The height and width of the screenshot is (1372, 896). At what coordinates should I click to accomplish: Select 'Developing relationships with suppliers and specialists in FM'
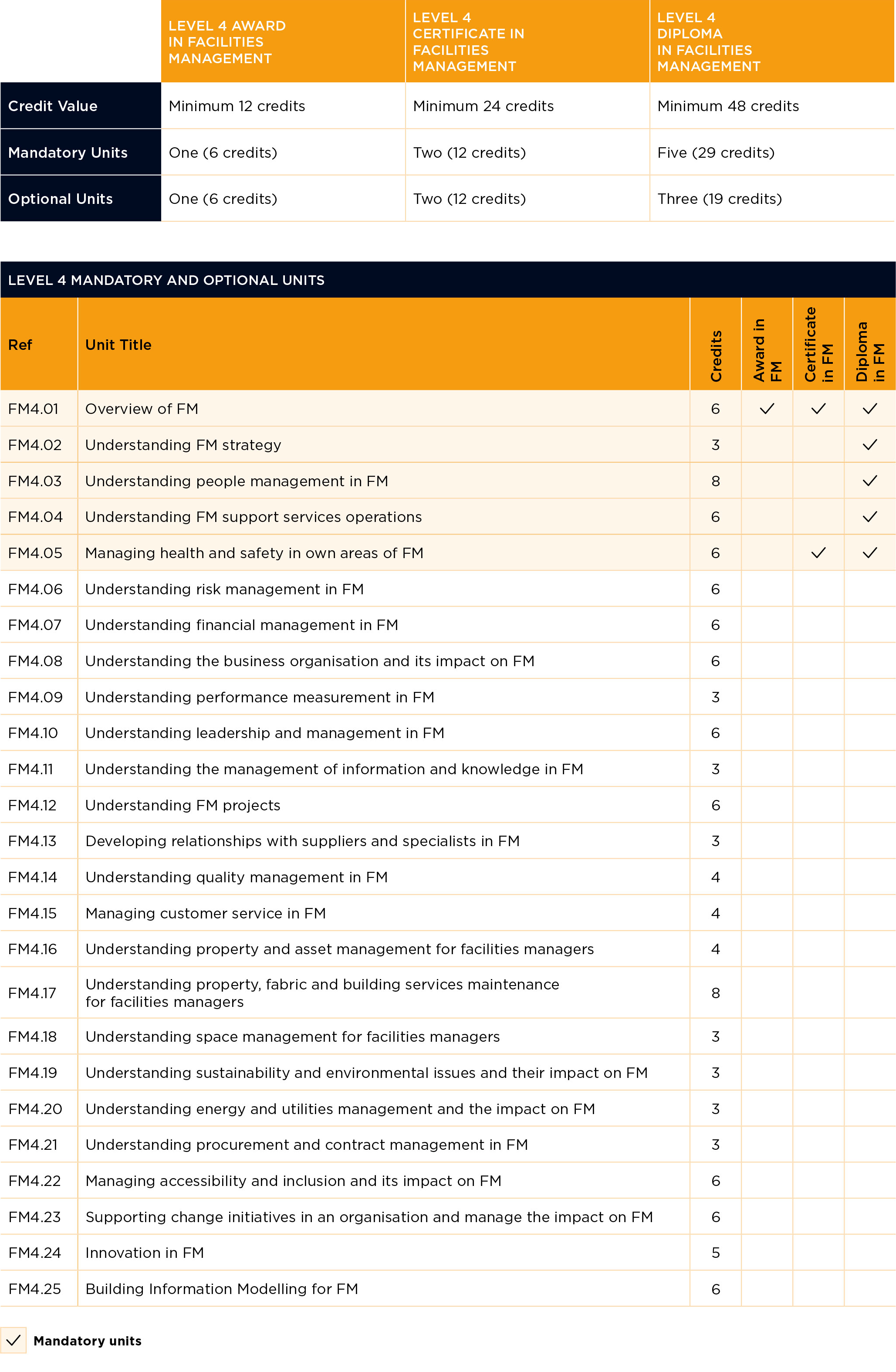(302, 841)
